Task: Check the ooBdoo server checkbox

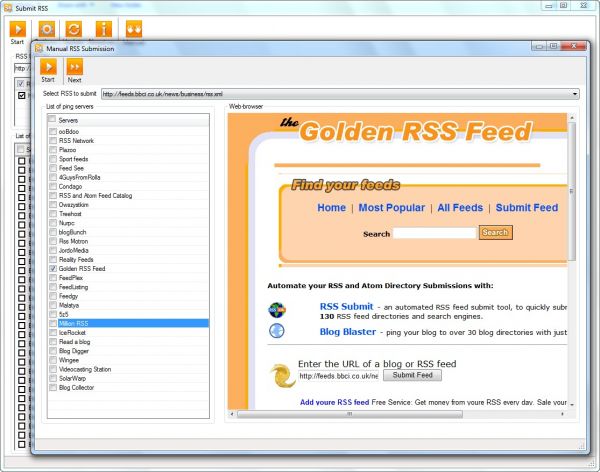Action: coord(53,131)
